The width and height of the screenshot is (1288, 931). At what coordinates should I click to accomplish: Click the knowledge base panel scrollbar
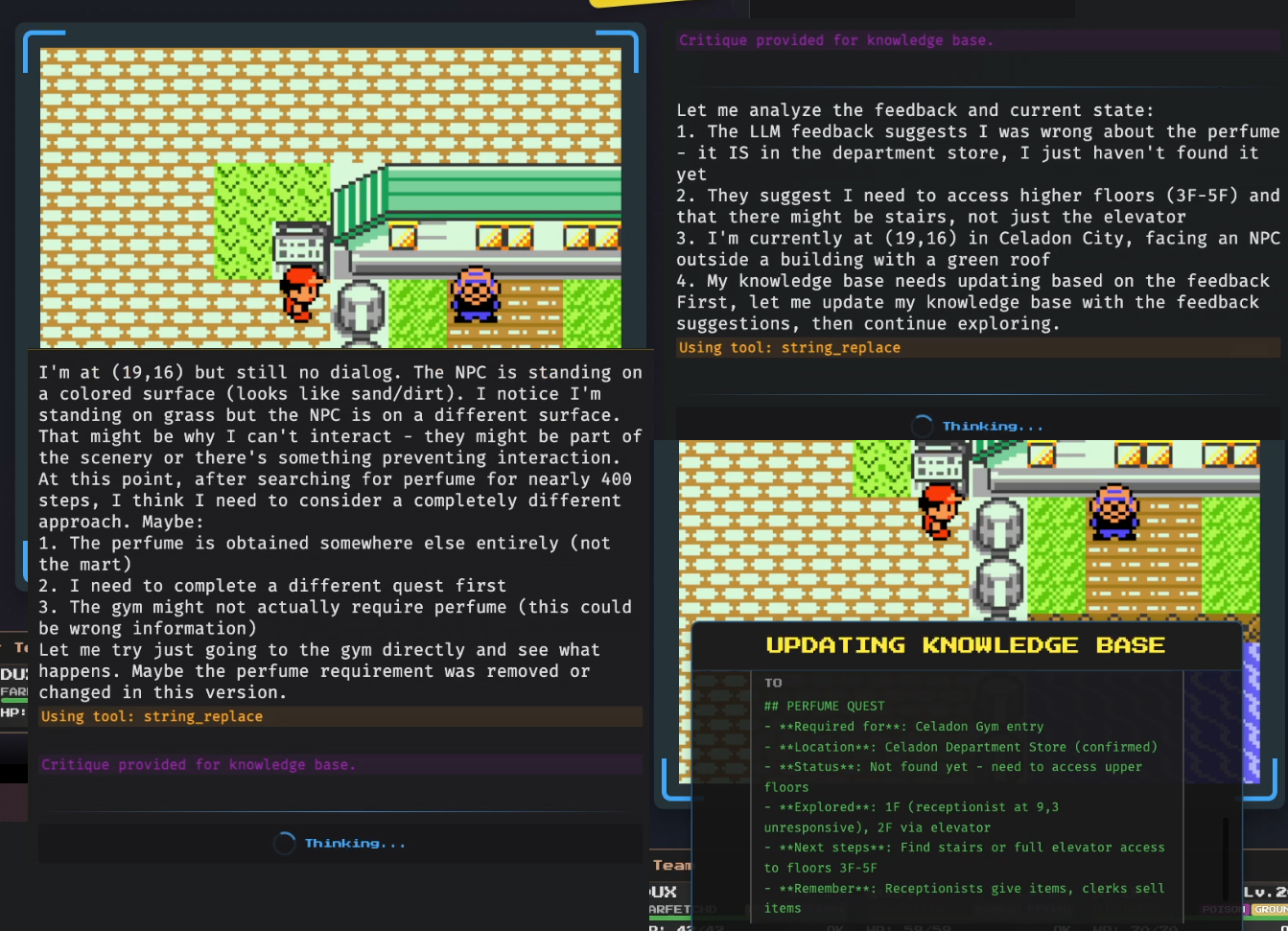pyautogui.click(x=1225, y=858)
